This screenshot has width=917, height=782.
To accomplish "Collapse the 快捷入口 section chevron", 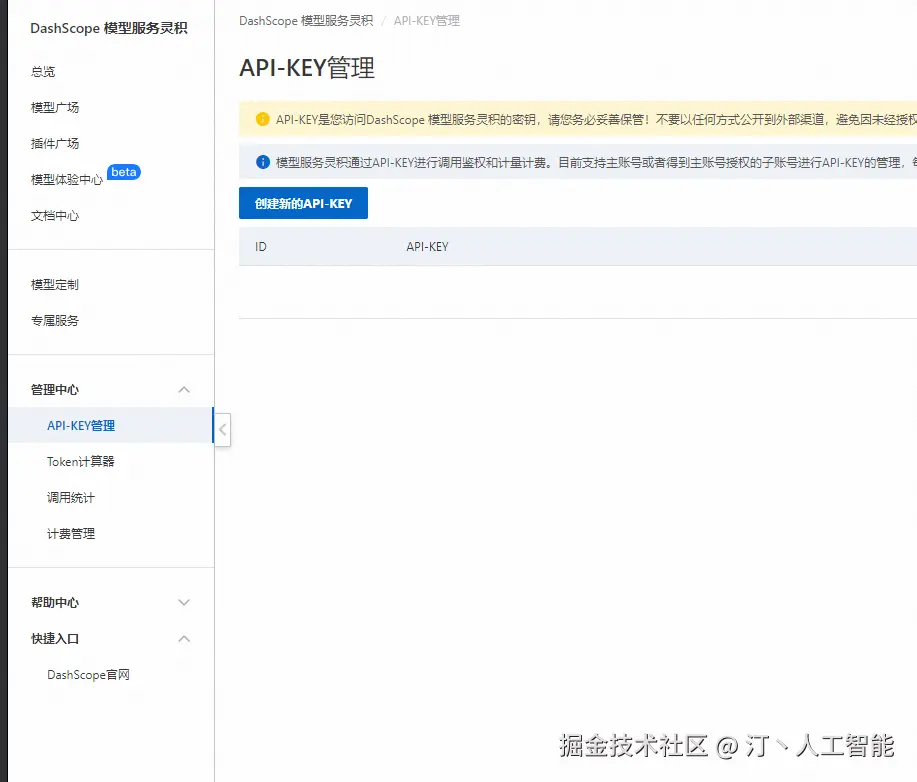I will point(184,639).
